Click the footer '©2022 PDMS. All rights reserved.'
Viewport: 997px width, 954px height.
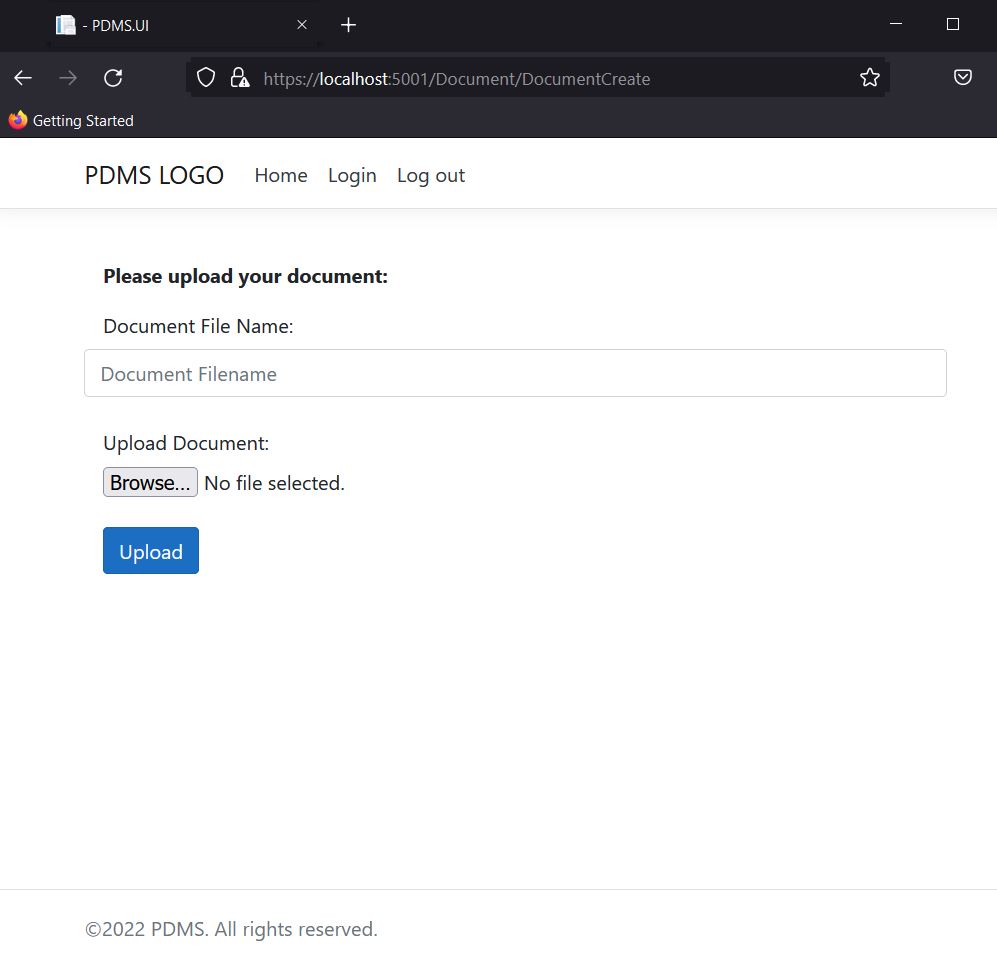[231, 929]
